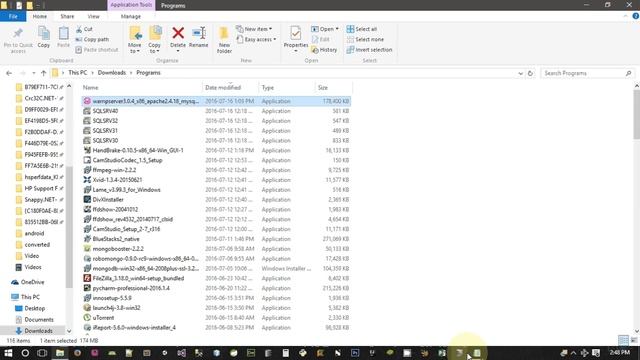The width and height of the screenshot is (640, 360).
Task: Select the HandBrake installer file
Action: (216, 150)
